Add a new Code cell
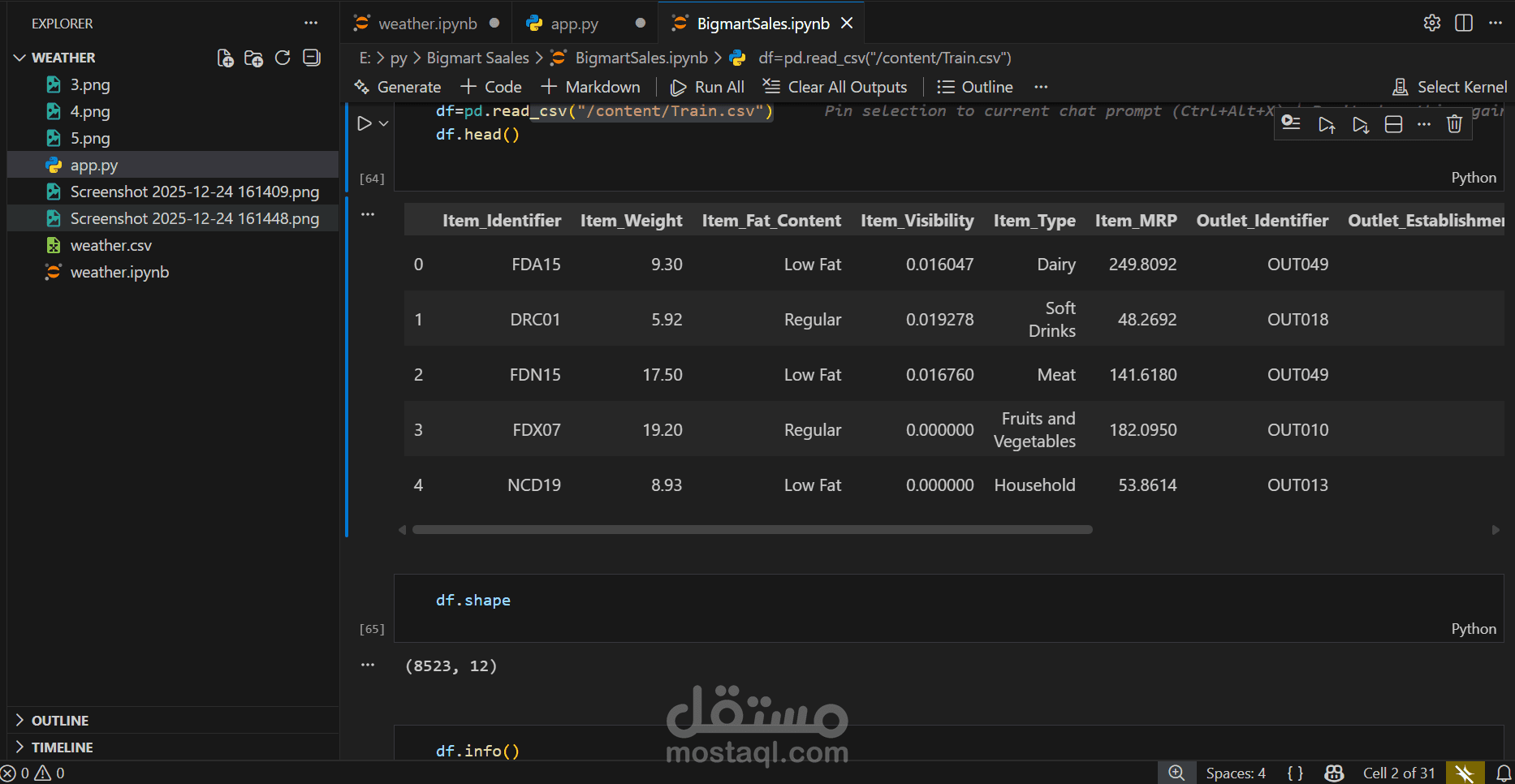Image resolution: width=1515 pixels, height=784 pixels. tap(491, 87)
